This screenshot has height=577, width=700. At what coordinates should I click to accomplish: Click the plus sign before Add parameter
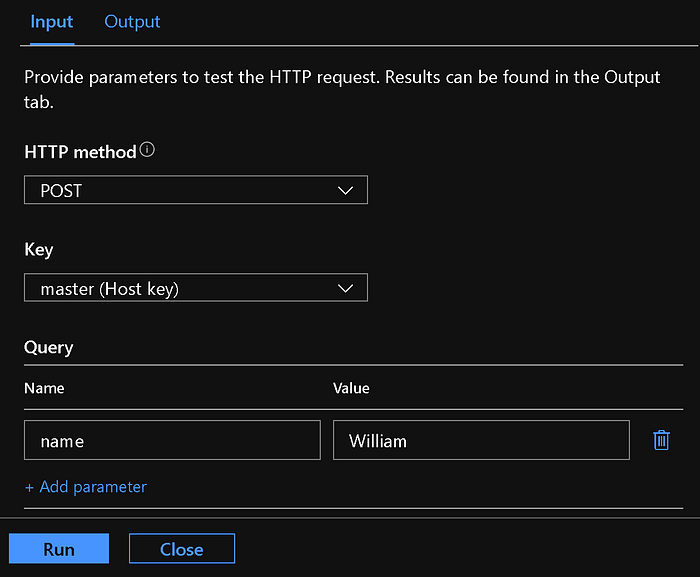click(x=30, y=487)
